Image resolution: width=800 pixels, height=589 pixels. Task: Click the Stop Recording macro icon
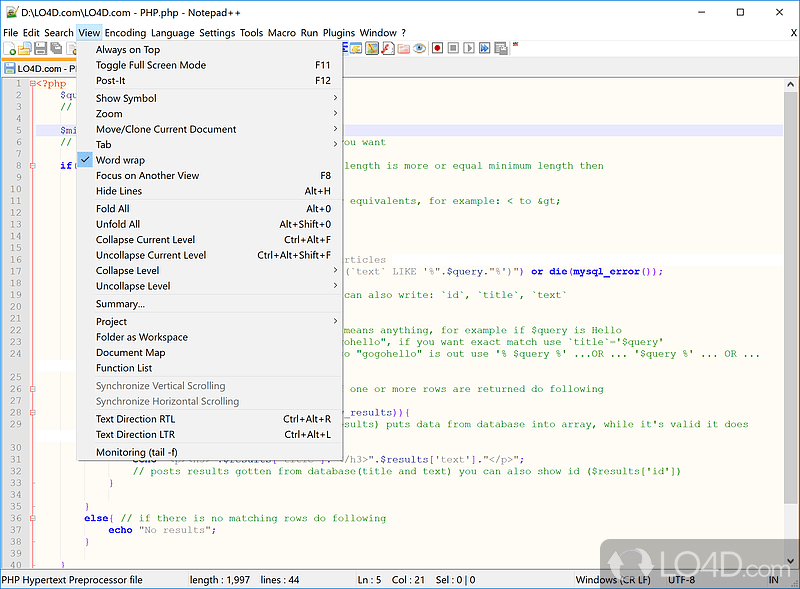click(453, 48)
